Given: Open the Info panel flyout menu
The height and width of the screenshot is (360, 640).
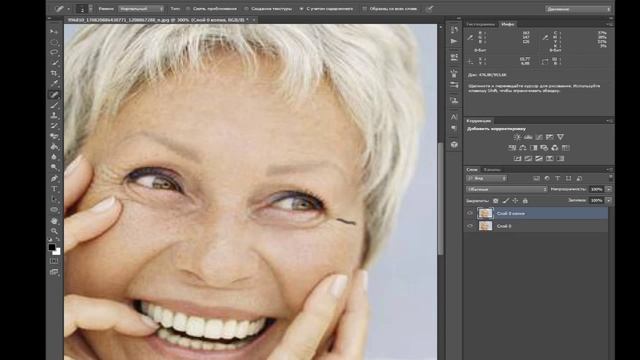Looking at the screenshot, I should 609,24.
